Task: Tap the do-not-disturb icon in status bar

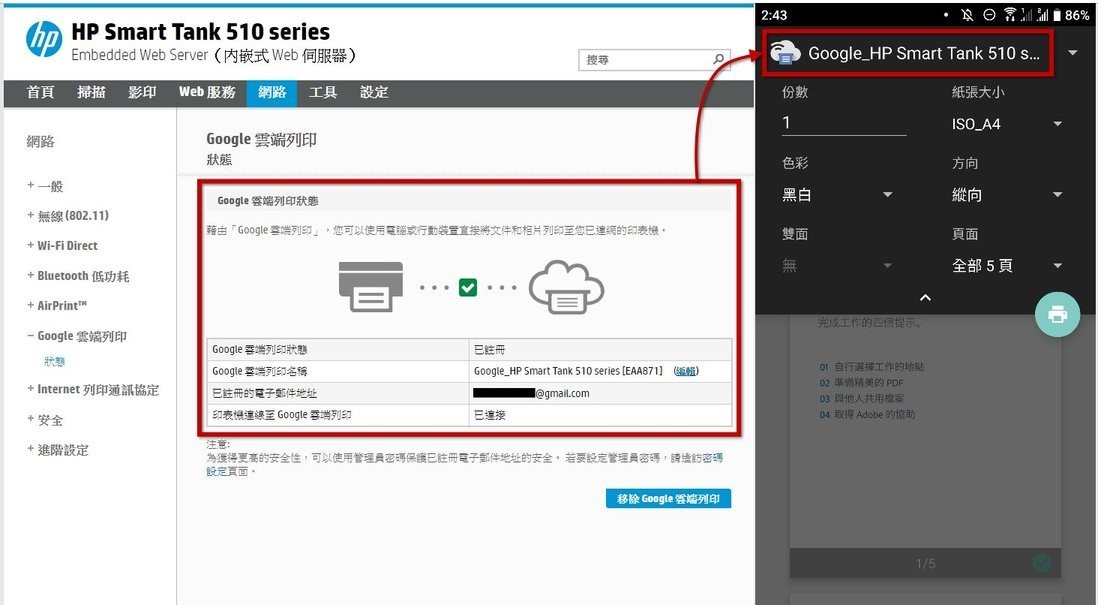Action: [x=989, y=15]
